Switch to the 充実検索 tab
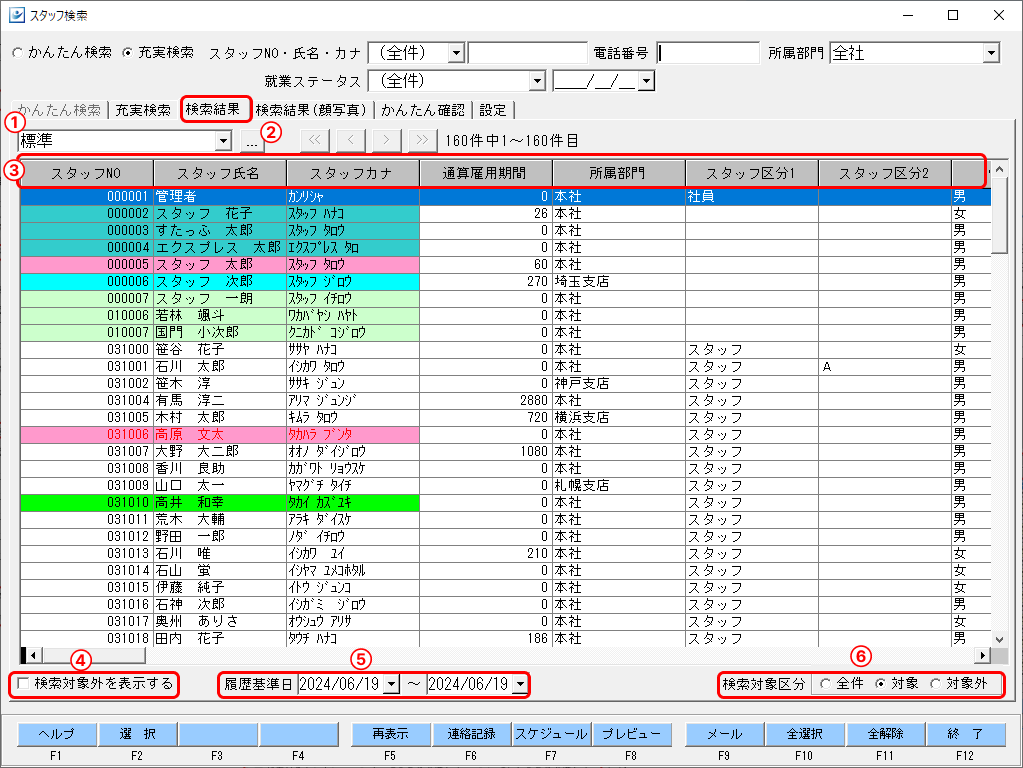 tap(143, 110)
